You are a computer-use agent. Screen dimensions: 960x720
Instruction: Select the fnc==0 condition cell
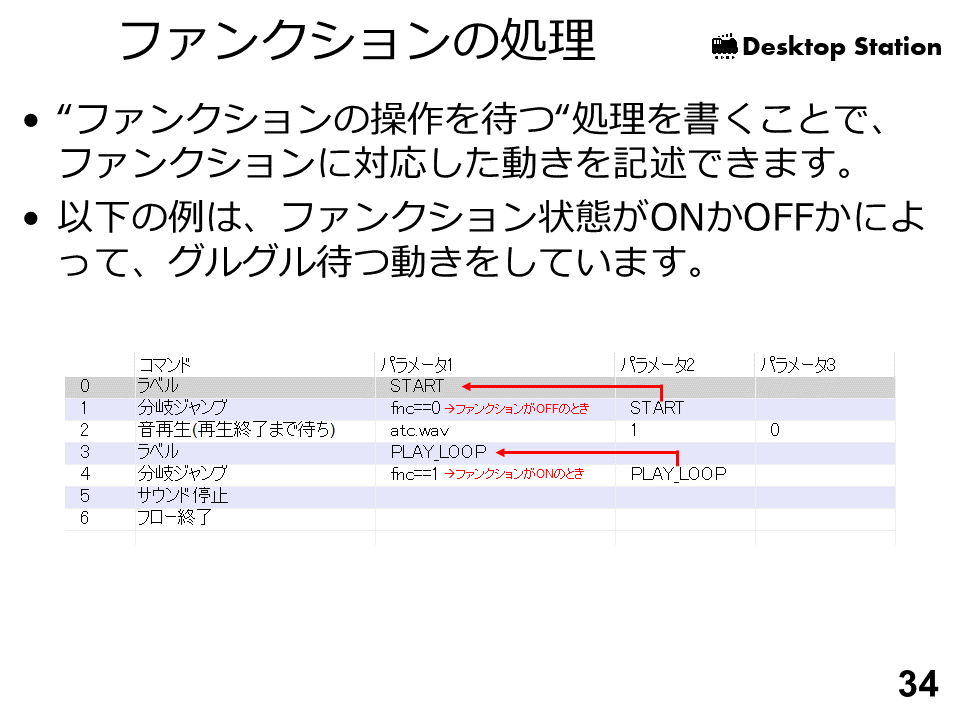coord(415,408)
